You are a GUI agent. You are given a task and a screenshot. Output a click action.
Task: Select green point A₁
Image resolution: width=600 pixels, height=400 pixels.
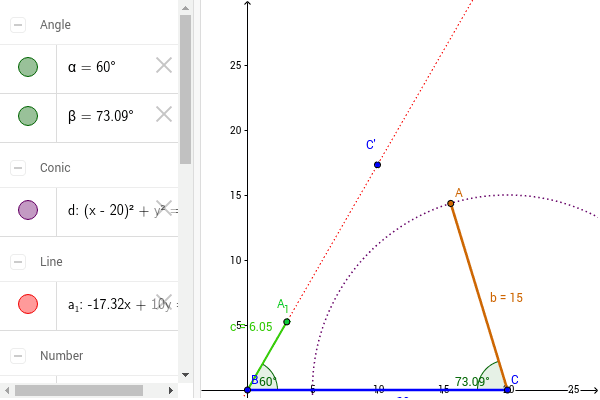(x=287, y=322)
